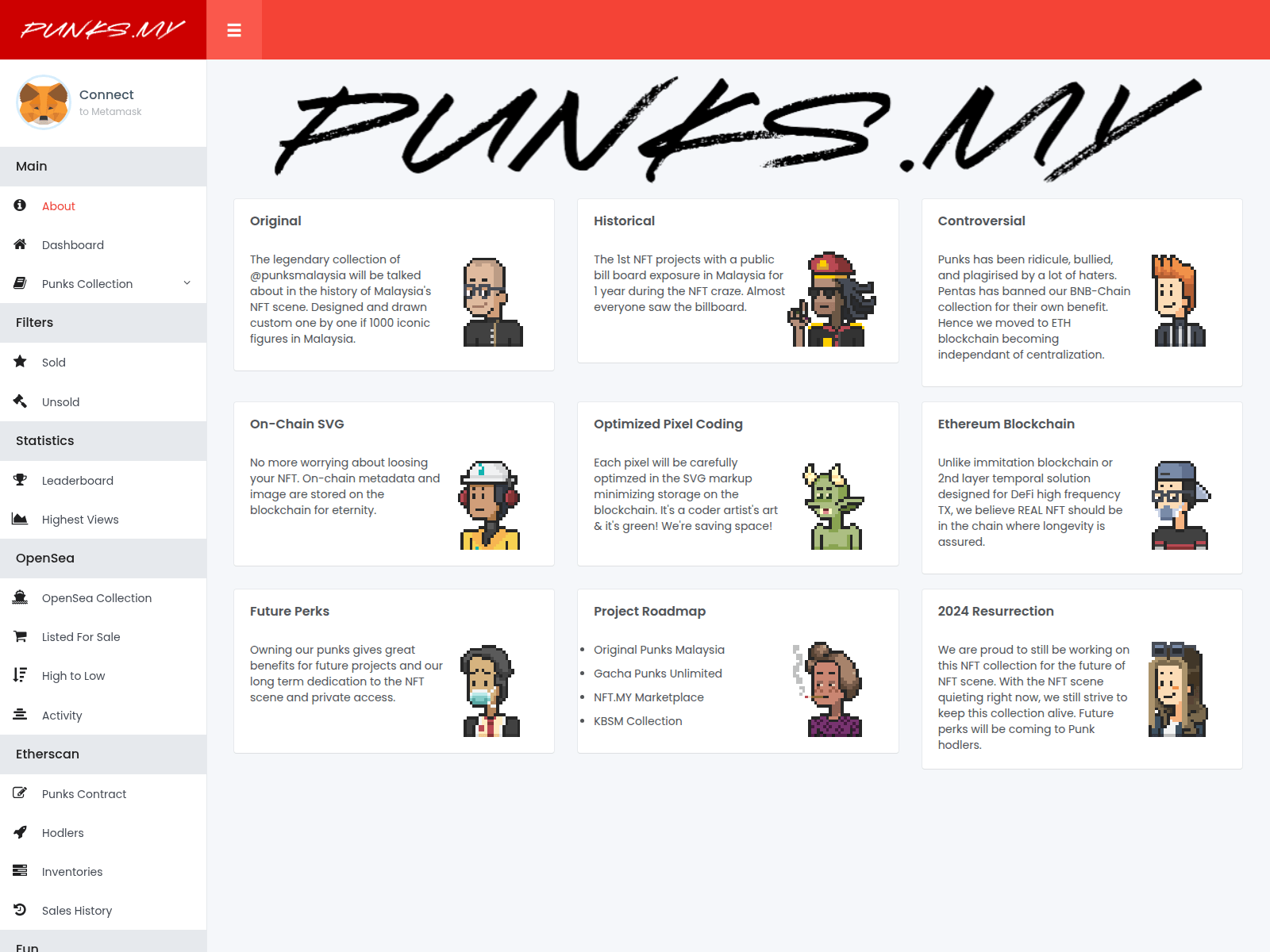Image resolution: width=1270 pixels, height=952 pixels.
Task: Click the masked punk in Future Perks card
Action: point(489,691)
